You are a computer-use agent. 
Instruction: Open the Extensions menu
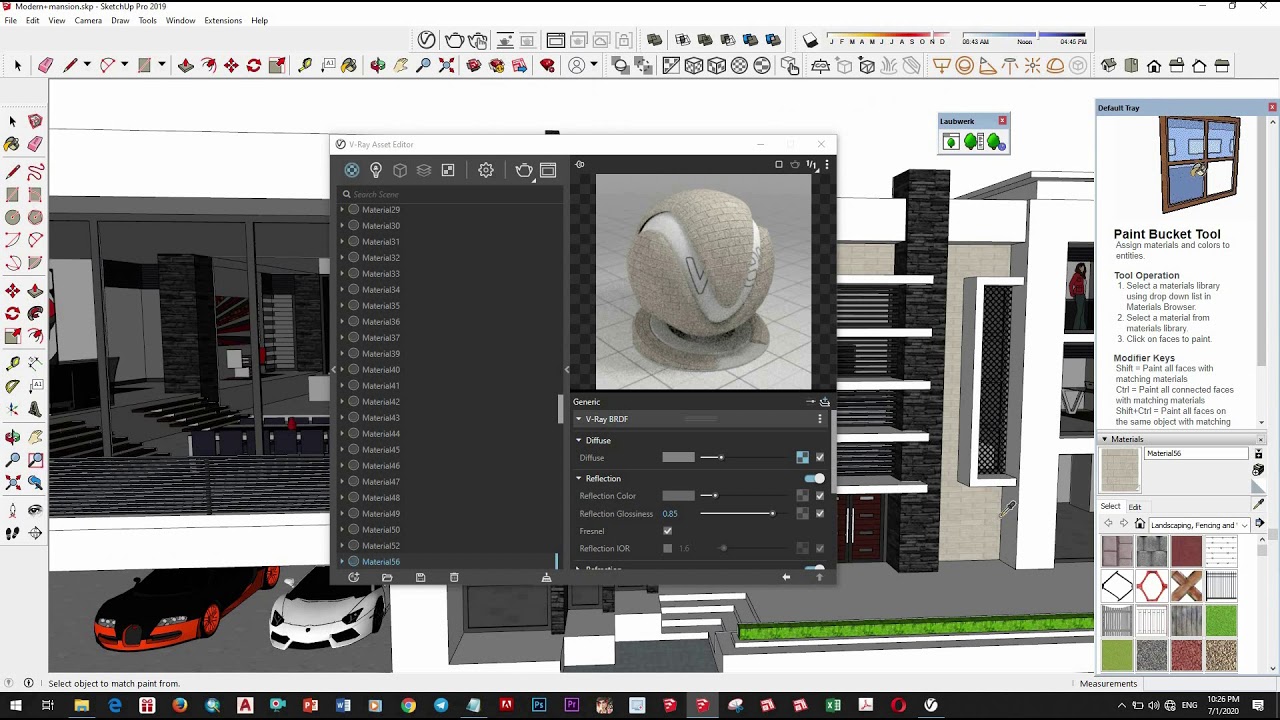[x=223, y=20]
